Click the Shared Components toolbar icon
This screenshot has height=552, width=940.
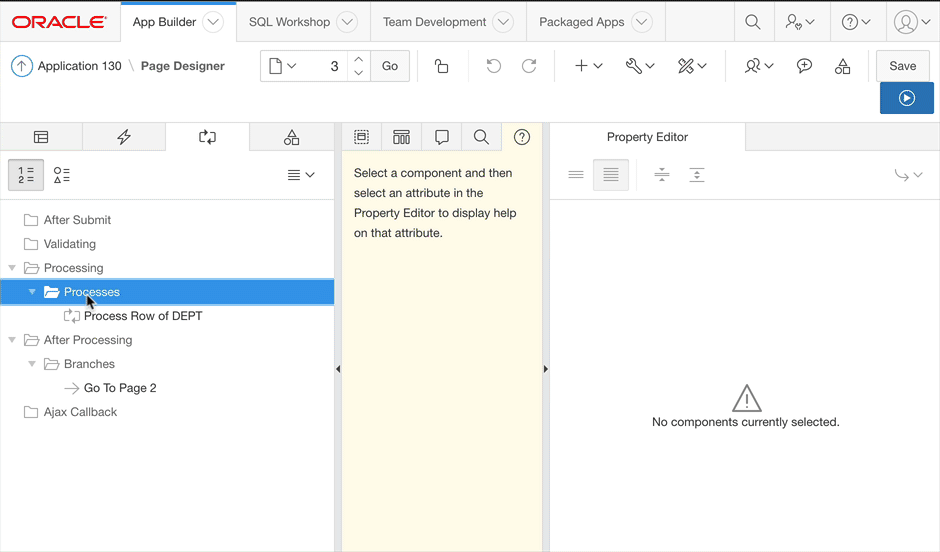(x=842, y=66)
